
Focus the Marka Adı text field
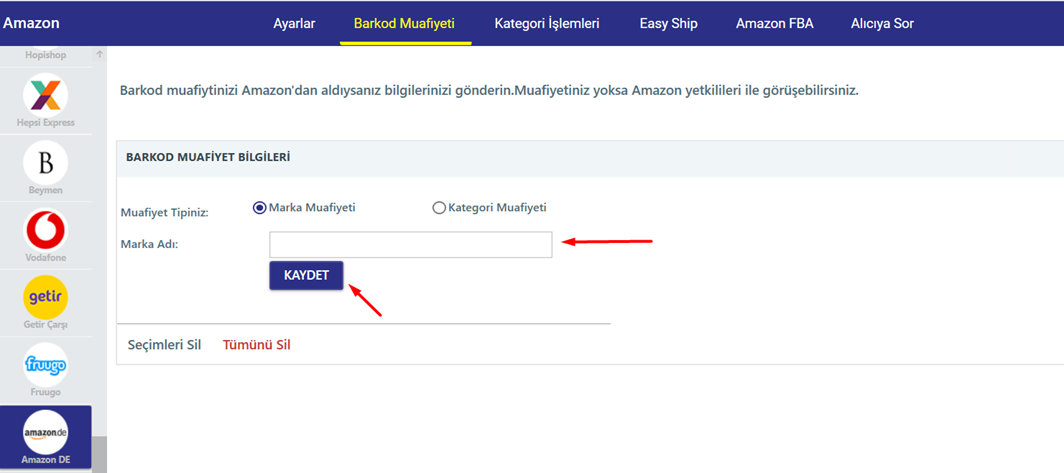point(411,245)
